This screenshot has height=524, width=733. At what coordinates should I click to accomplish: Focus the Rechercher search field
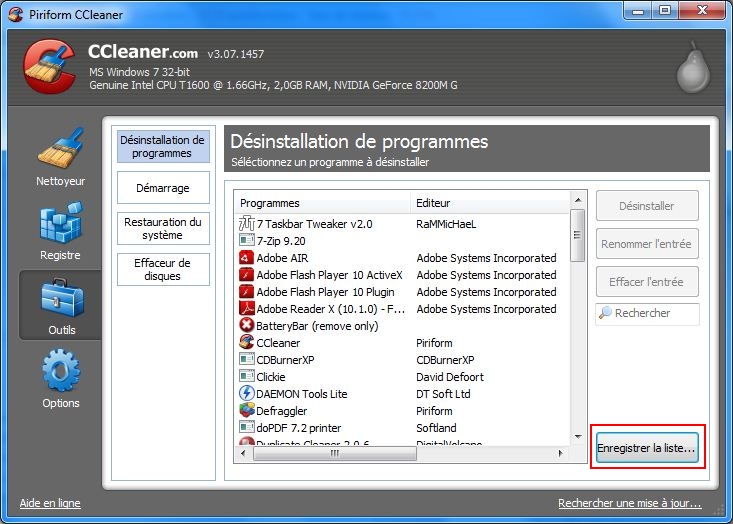click(x=647, y=313)
